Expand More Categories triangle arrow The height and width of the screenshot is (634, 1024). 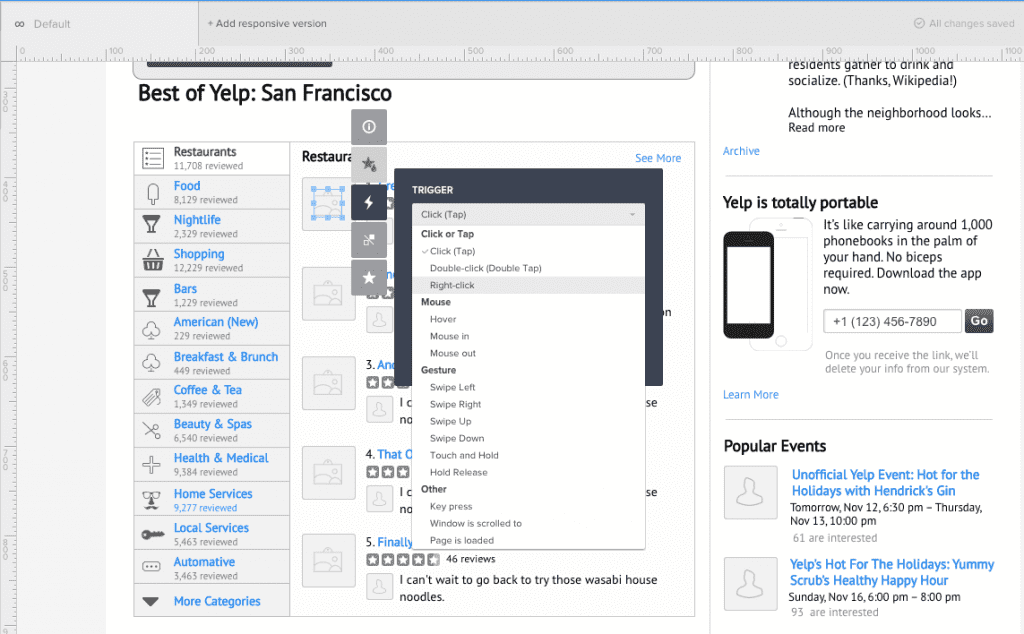(151, 601)
